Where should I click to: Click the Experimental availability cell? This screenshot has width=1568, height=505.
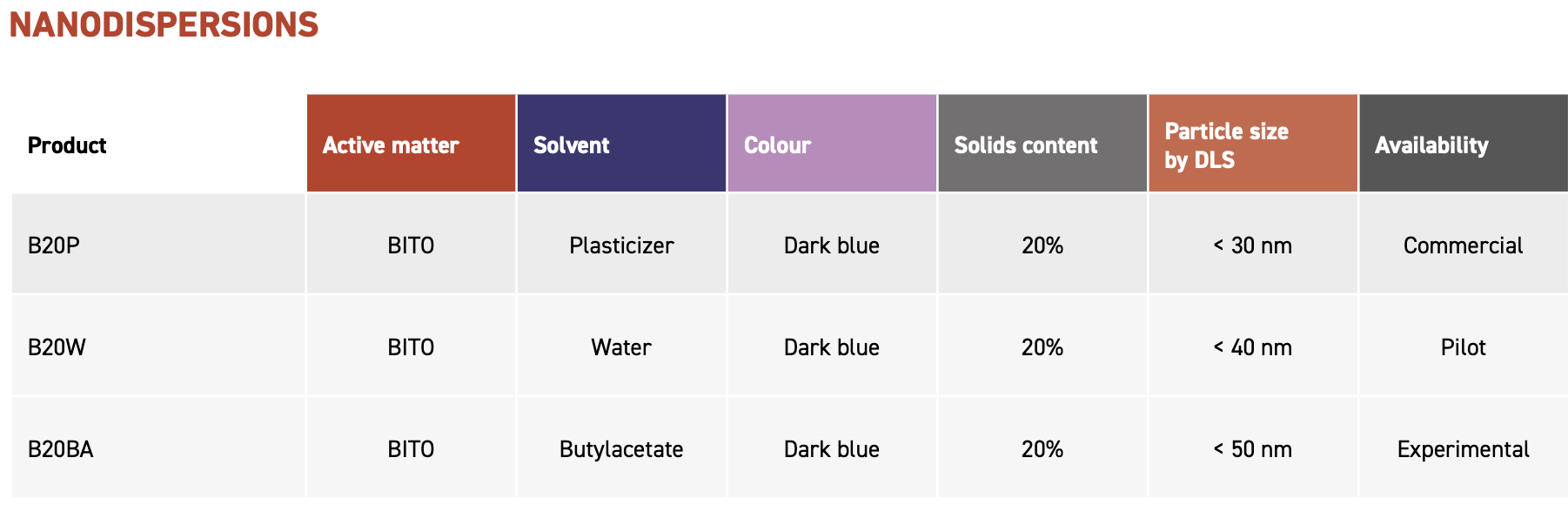point(1464,448)
